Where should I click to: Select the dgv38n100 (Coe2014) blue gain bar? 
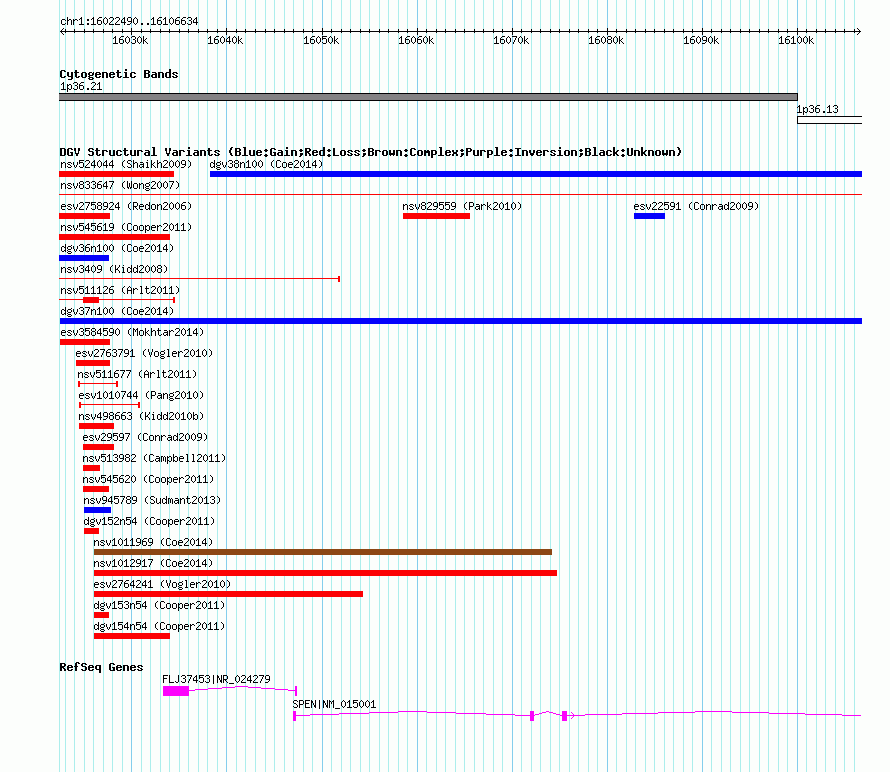(x=536, y=174)
